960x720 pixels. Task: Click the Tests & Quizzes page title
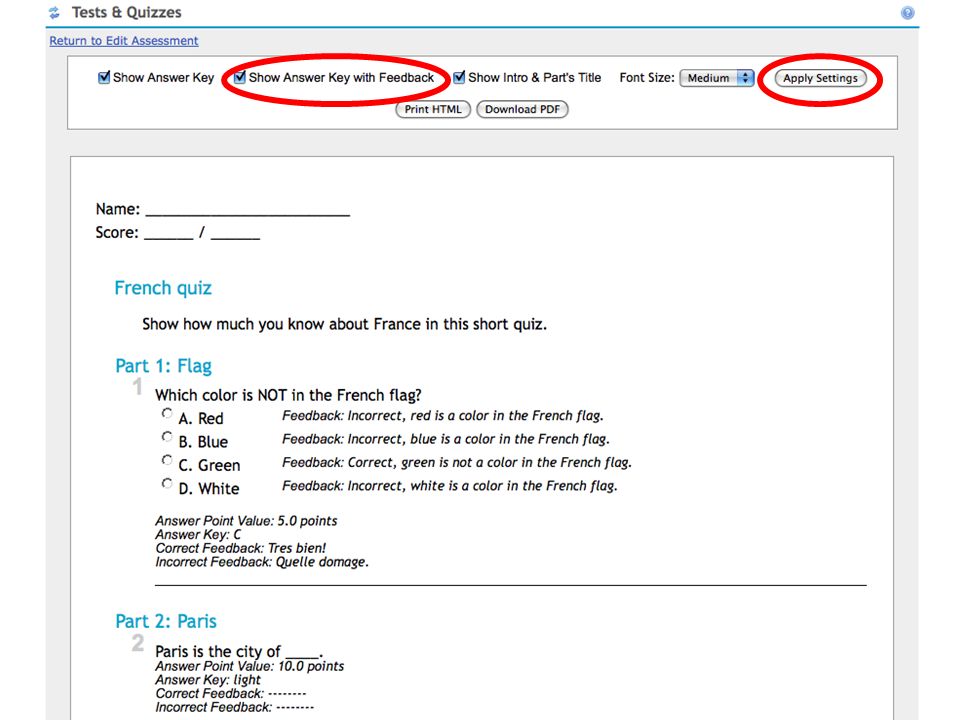pos(127,12)
